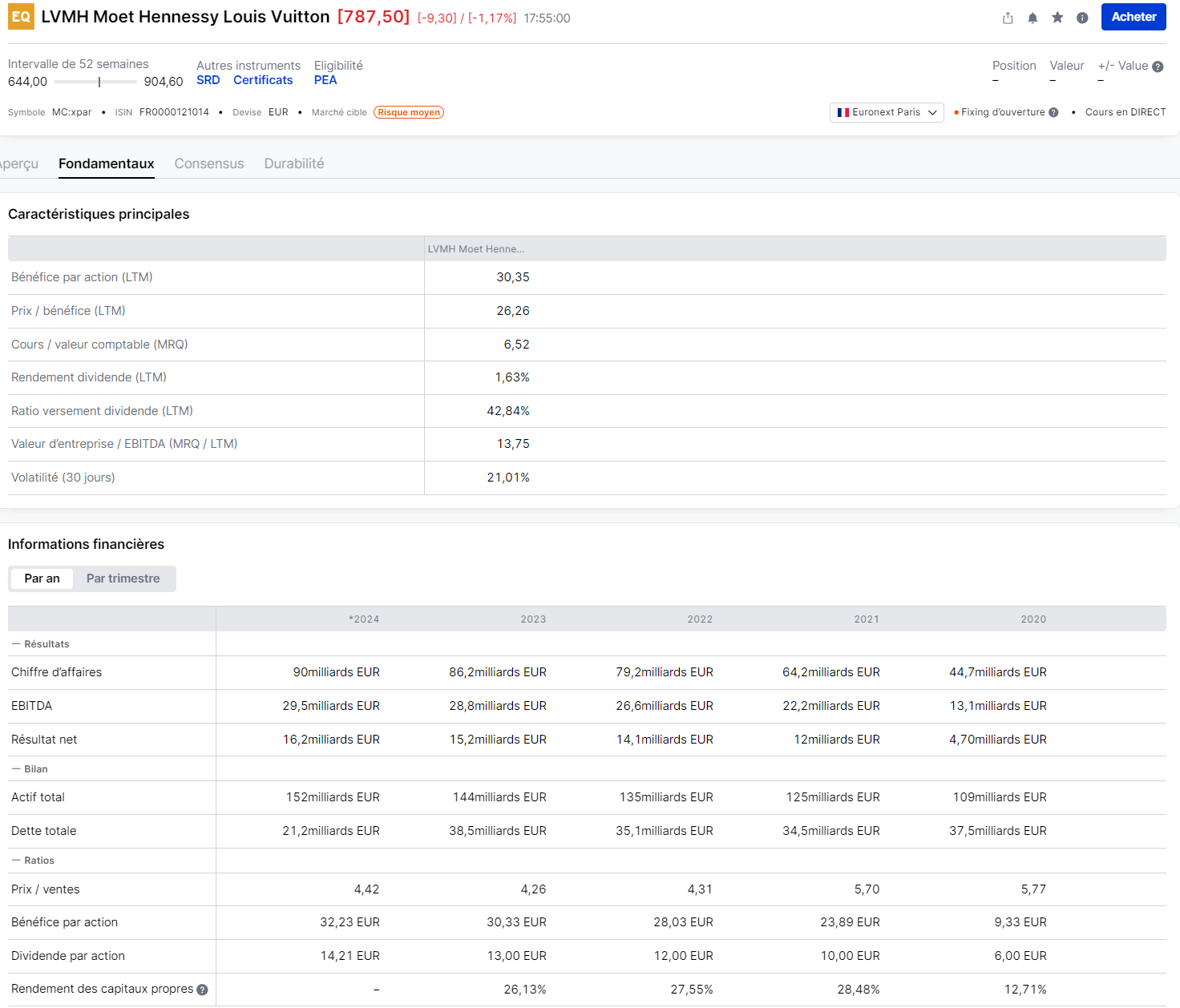1180x1008 pixels.
Task: Click the Bénéfice par action (LTM) row label
Action: click(82, 277)
